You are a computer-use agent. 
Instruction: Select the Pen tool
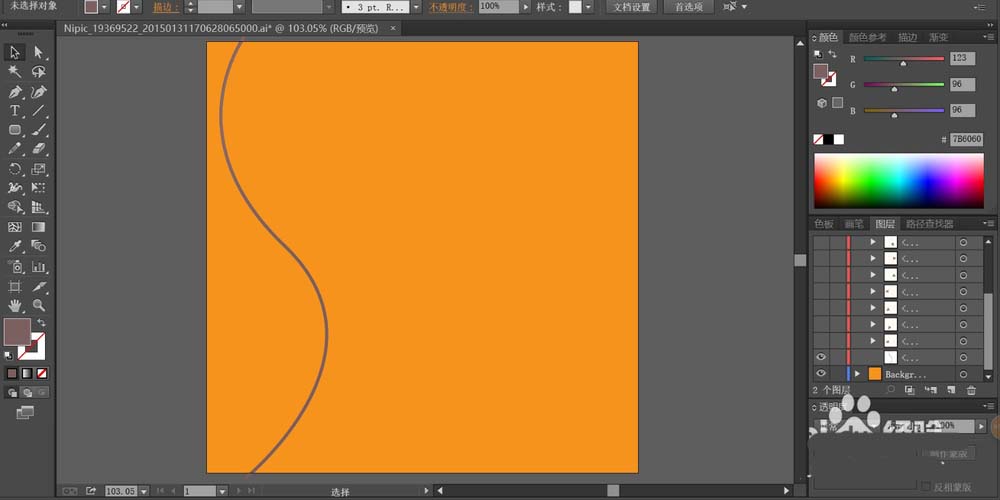pos(15,92)
